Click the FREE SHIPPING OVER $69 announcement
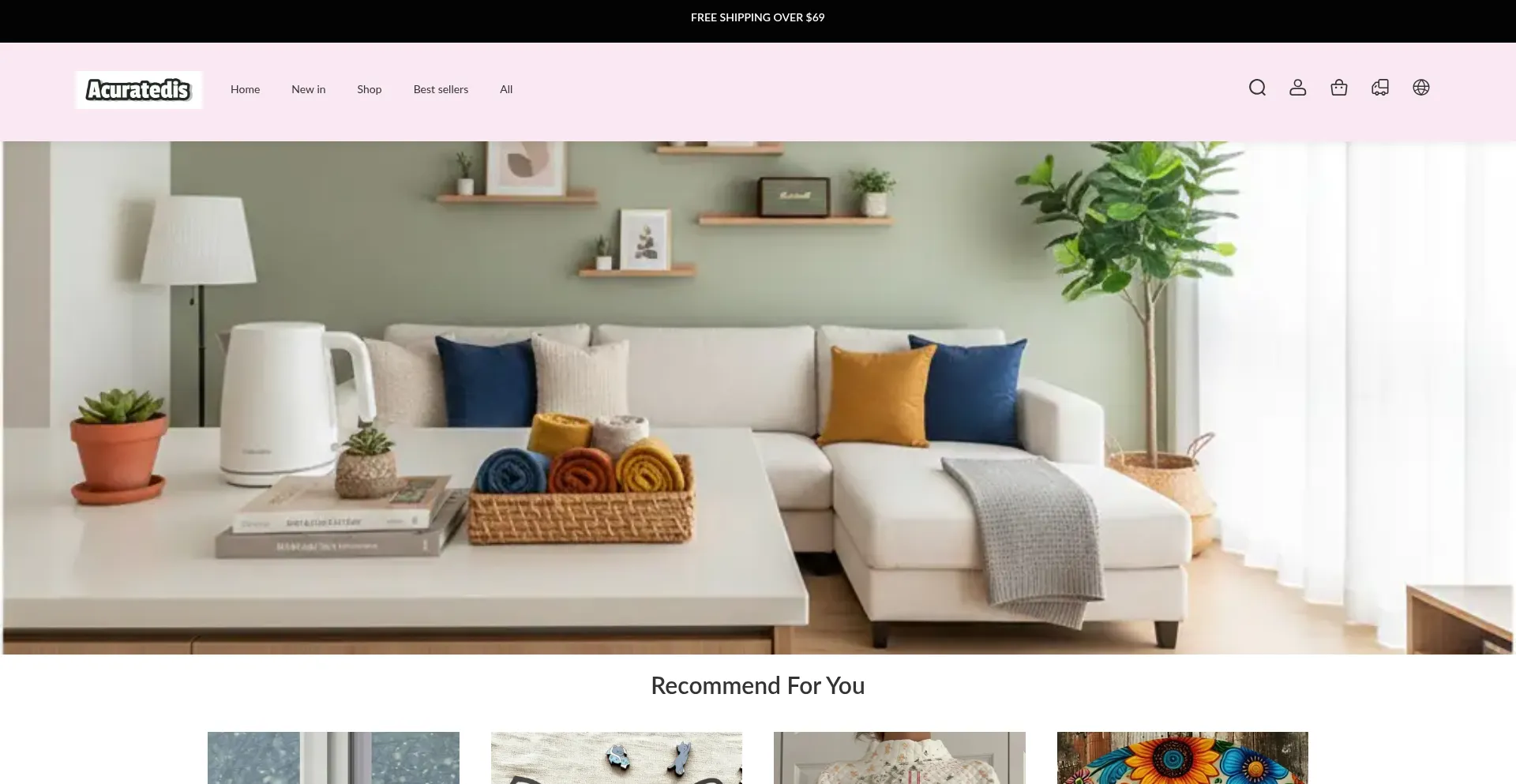The height and width of the screenshot is (784, 1516). coord(757,17)
